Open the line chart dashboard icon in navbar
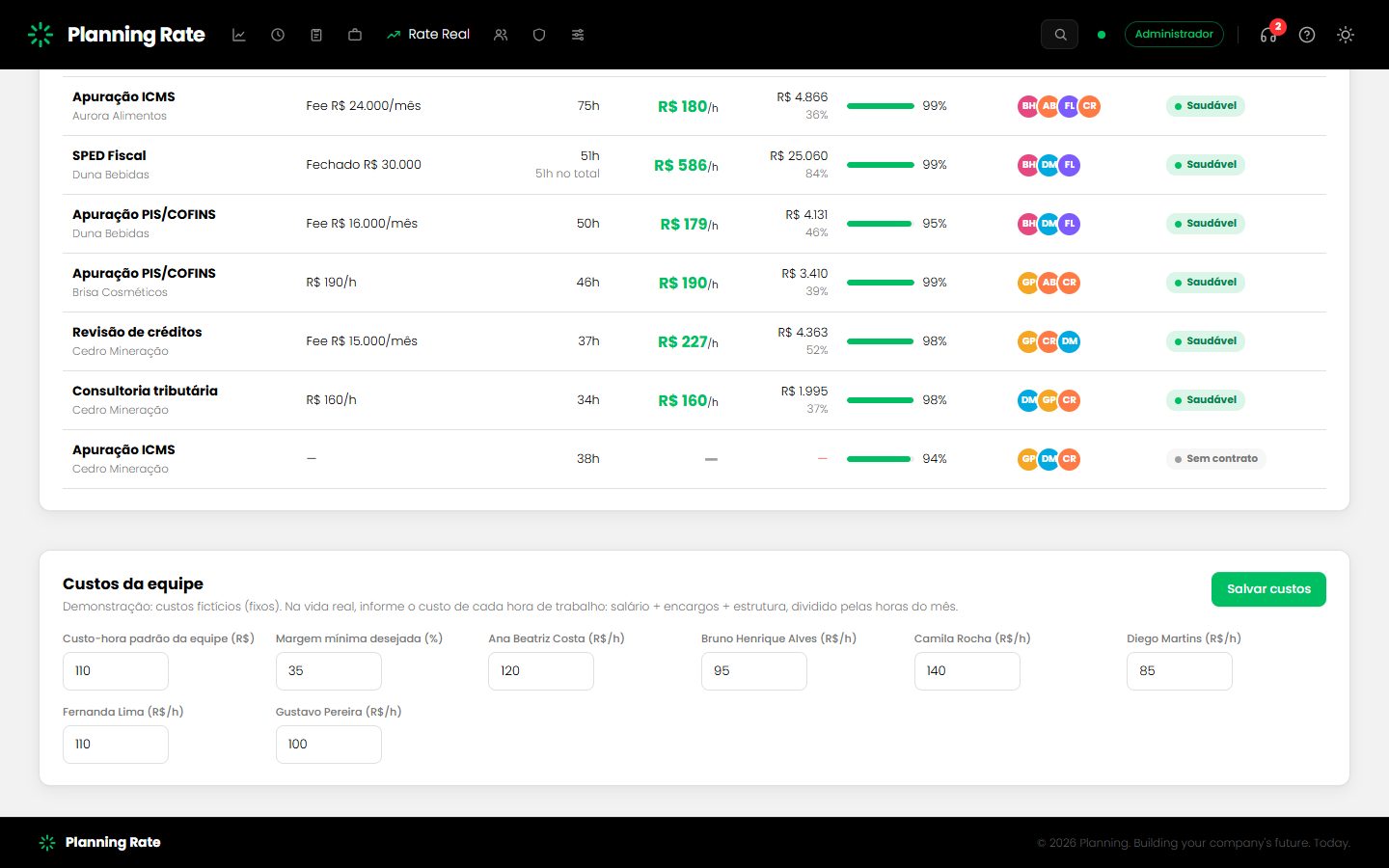 point(239,35)
